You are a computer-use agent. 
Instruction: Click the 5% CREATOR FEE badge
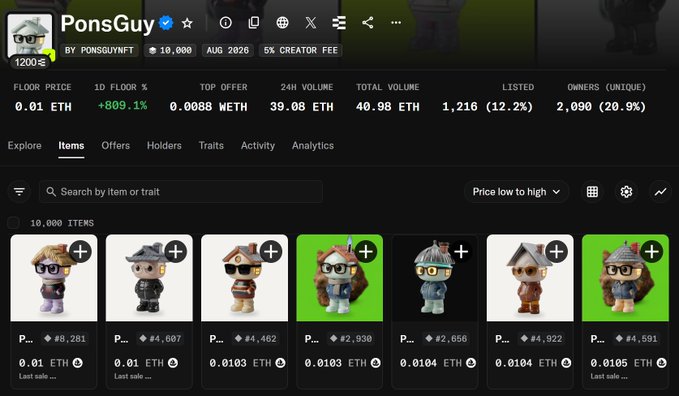click(x=301, y=50)
